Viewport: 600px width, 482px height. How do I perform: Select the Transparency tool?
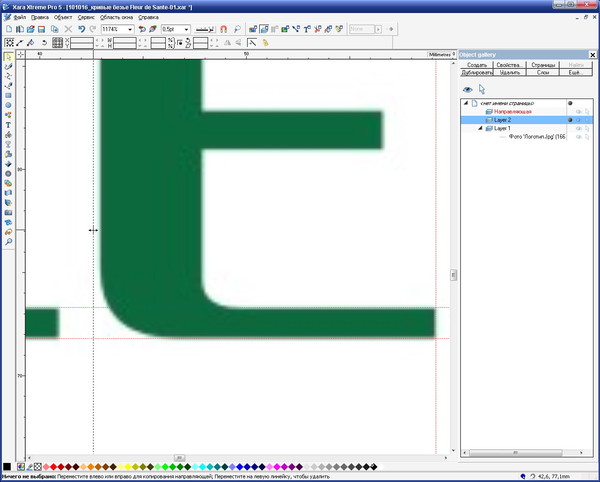click(x=8, y=144)
